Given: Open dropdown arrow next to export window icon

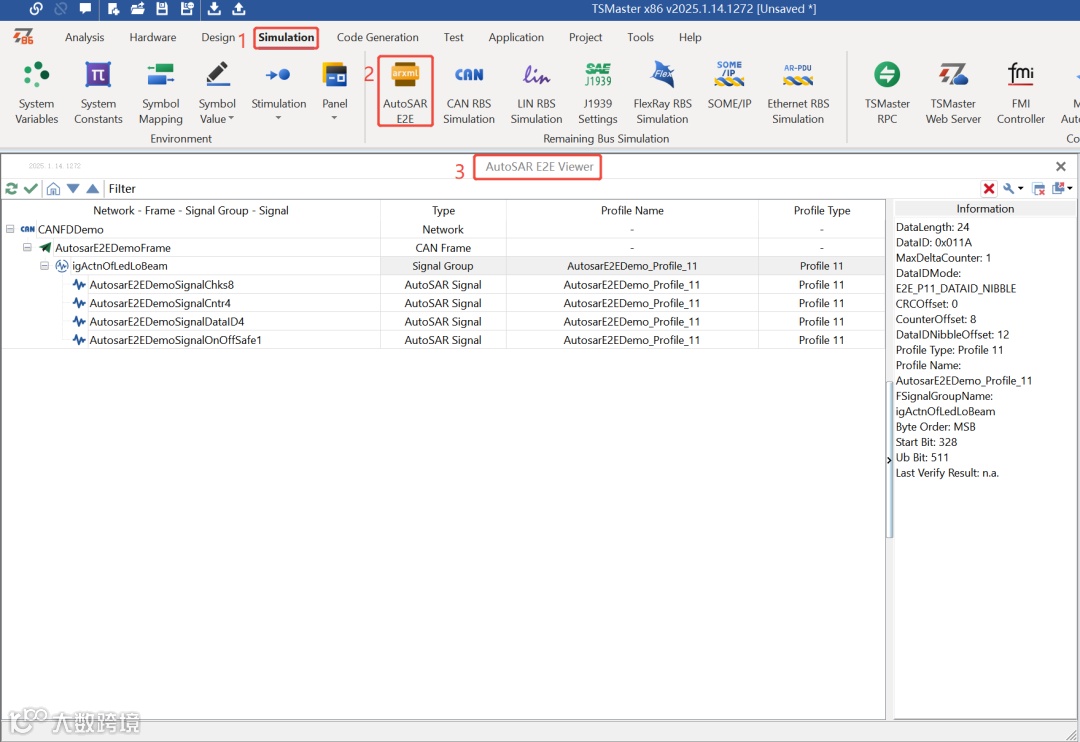Looking at the screenshot, I should 1070,188.
